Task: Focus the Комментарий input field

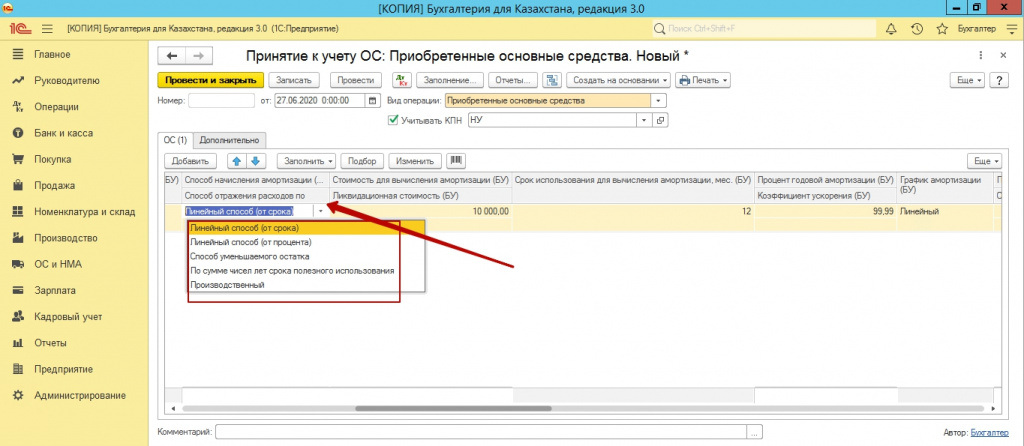Action: pyautogui.click(x=482, y=432)
